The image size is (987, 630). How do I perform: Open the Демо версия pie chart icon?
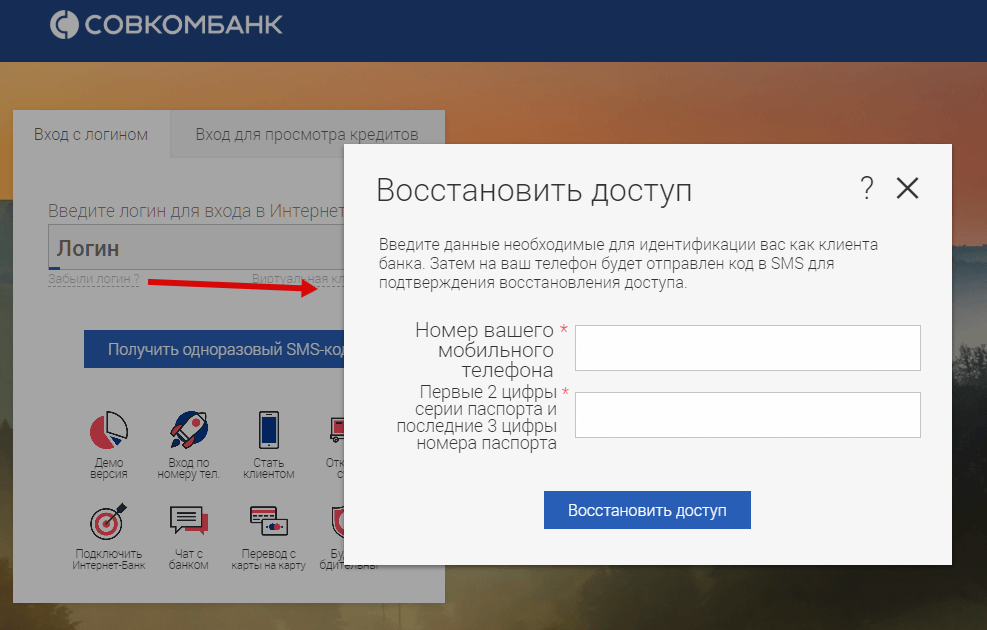click(109, 430)
